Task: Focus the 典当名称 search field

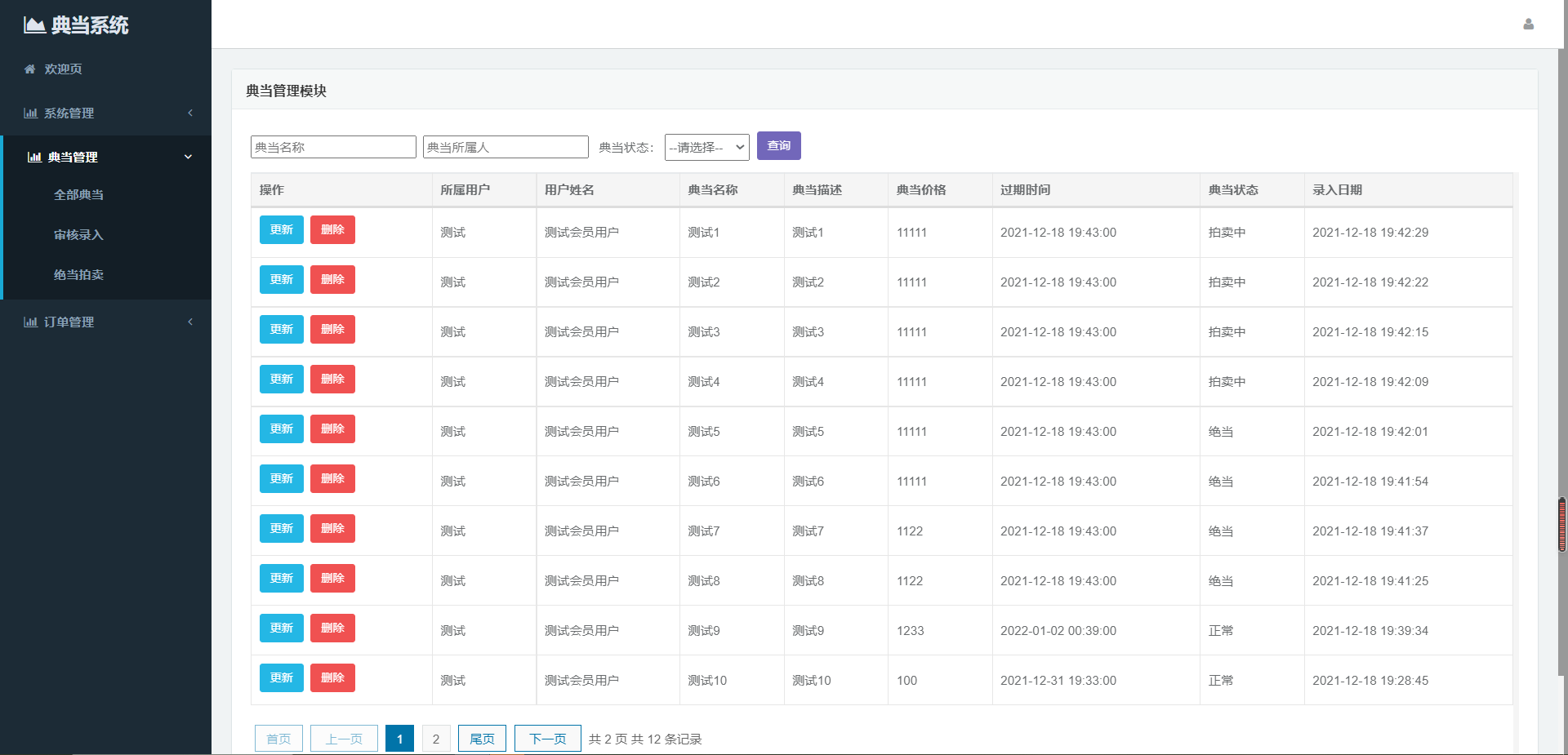Action: pos(333,147)
